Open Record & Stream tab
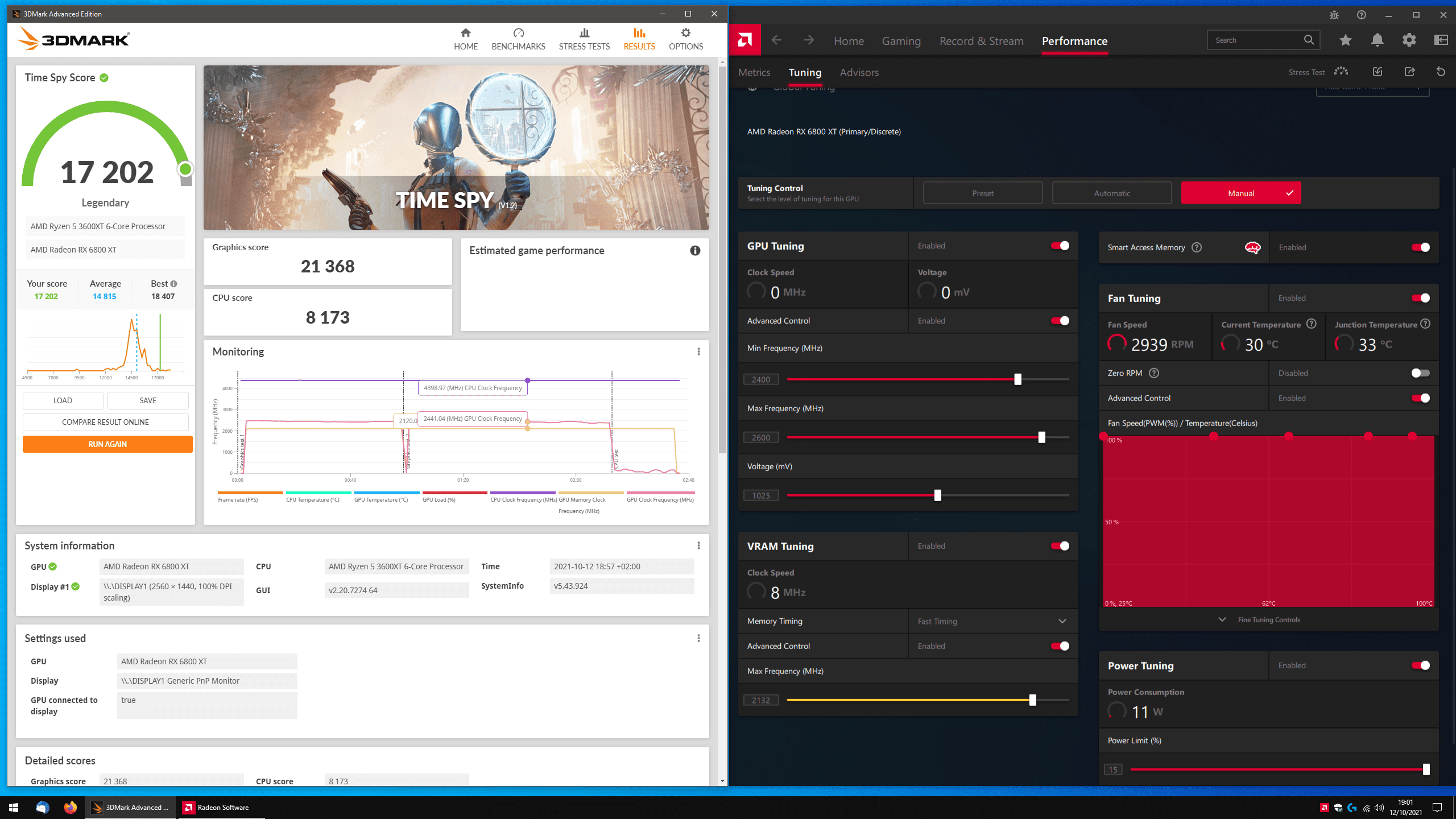Image resolution: width=1456 pixels, height=819 pixels. pyautogui.click(x=981, y=41)
